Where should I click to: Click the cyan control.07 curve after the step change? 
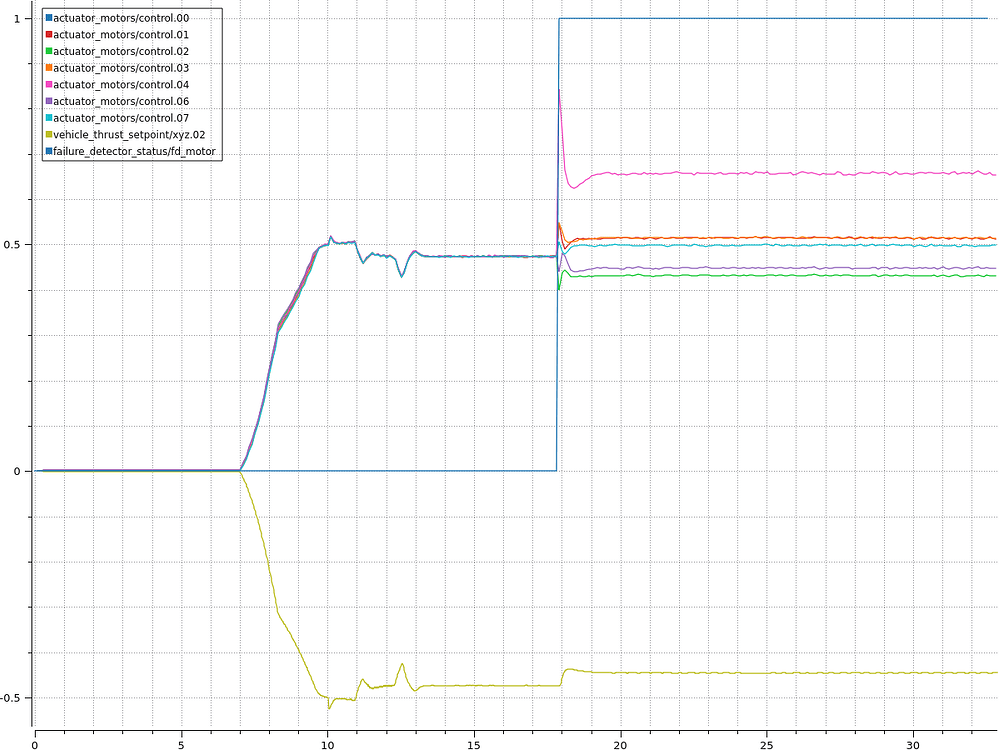[800, 243]
